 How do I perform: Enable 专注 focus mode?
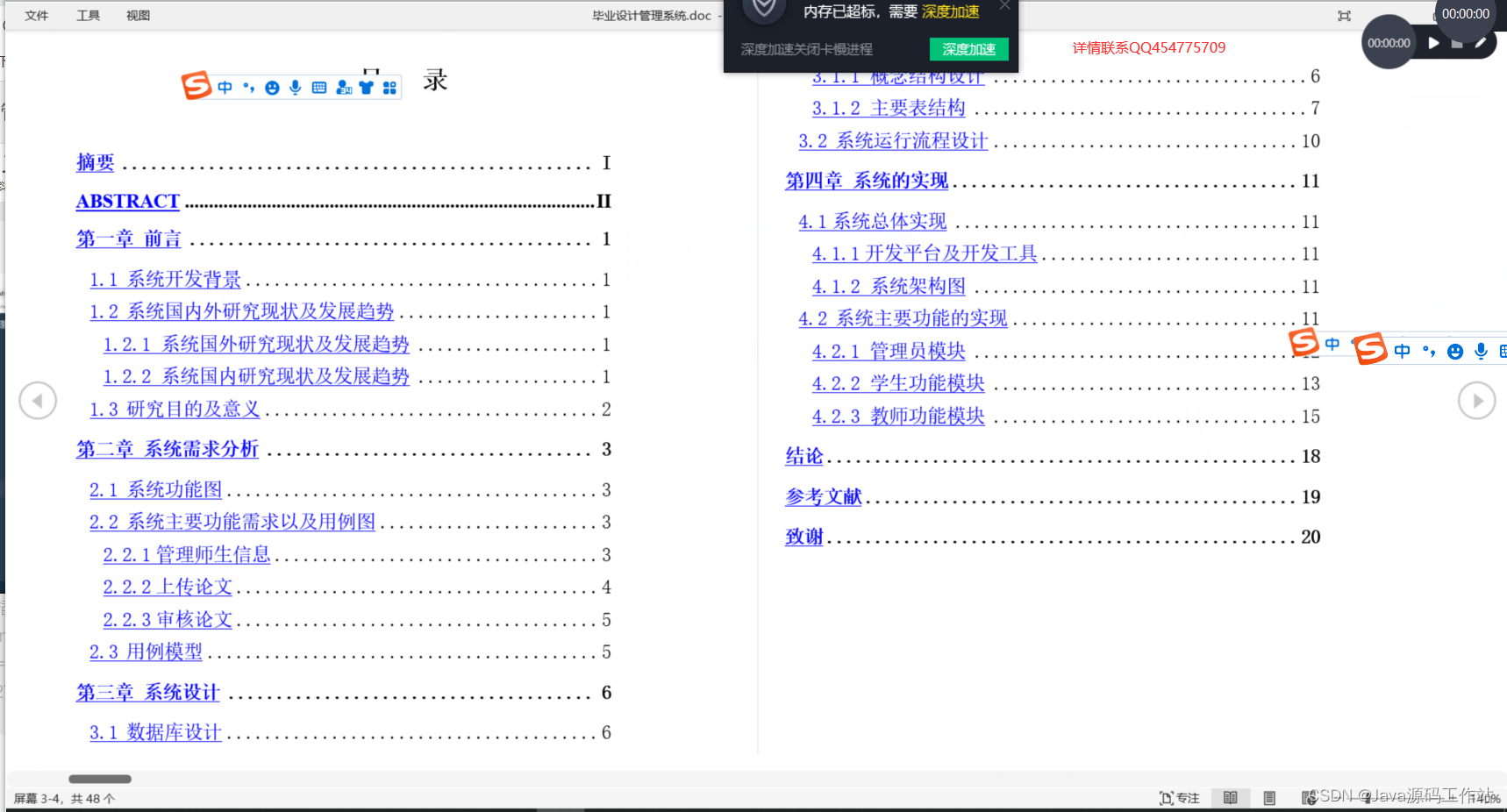pos(1179,798)
